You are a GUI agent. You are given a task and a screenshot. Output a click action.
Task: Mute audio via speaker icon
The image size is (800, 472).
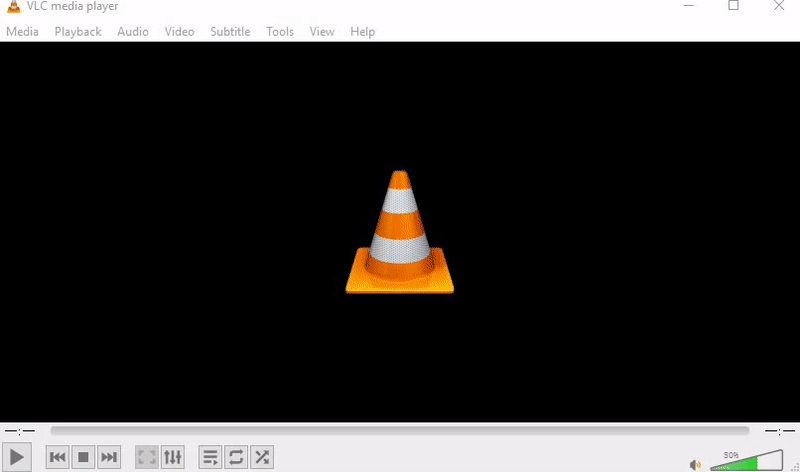coord(695,464)
